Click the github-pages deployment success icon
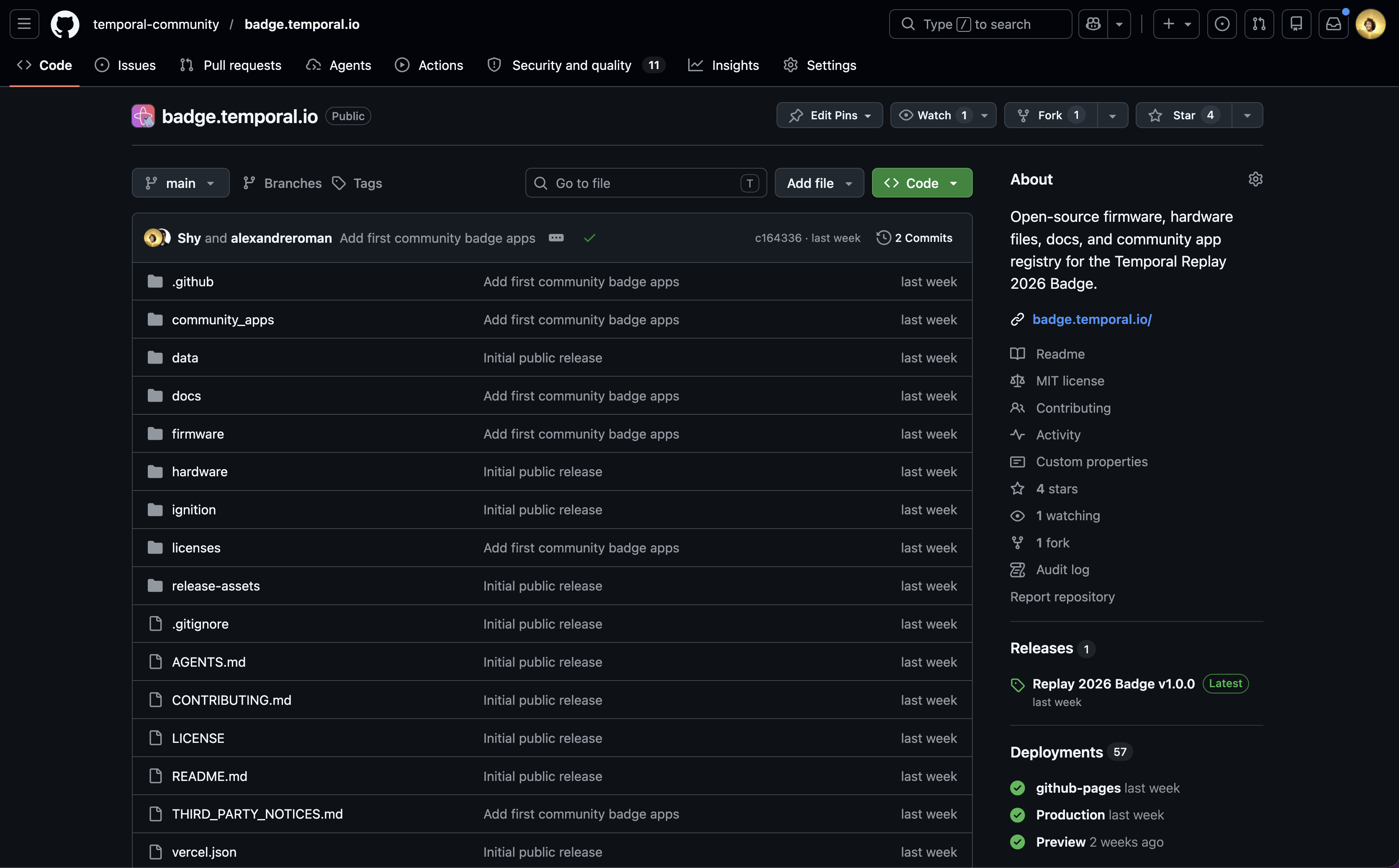 click(x=1017, y=788)
